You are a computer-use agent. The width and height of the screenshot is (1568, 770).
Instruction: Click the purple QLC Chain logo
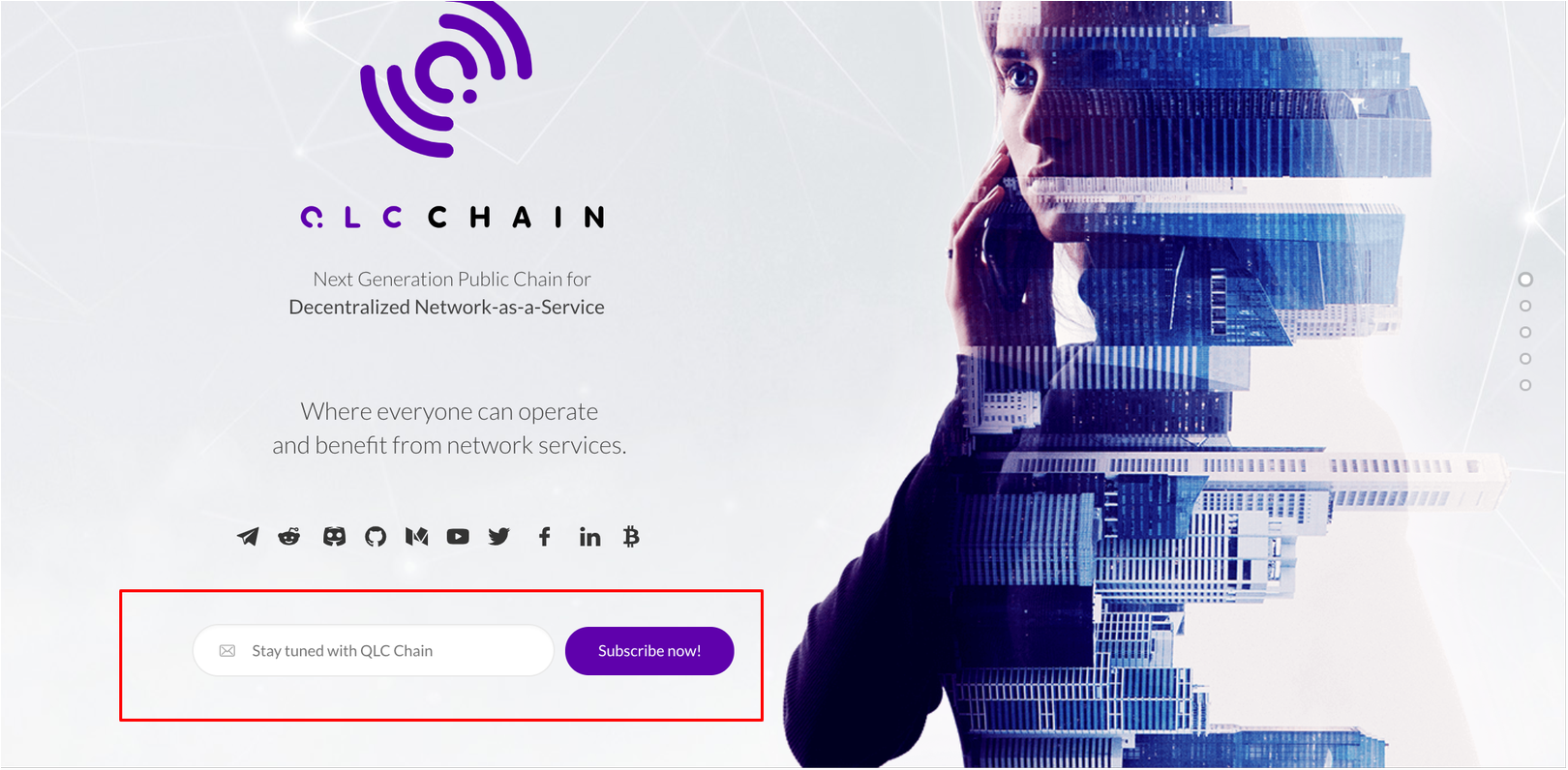446,79
